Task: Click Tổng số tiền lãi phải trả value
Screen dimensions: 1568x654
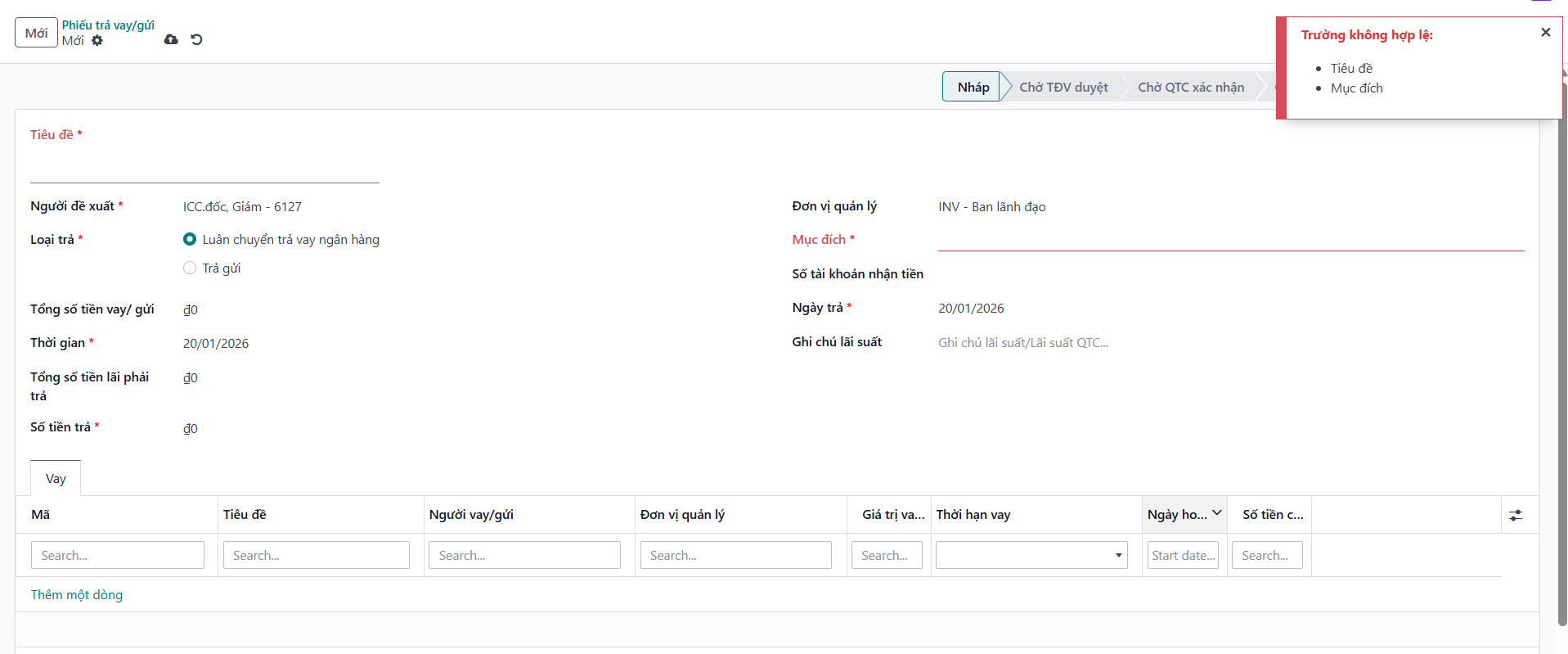Action: (191, 378)
